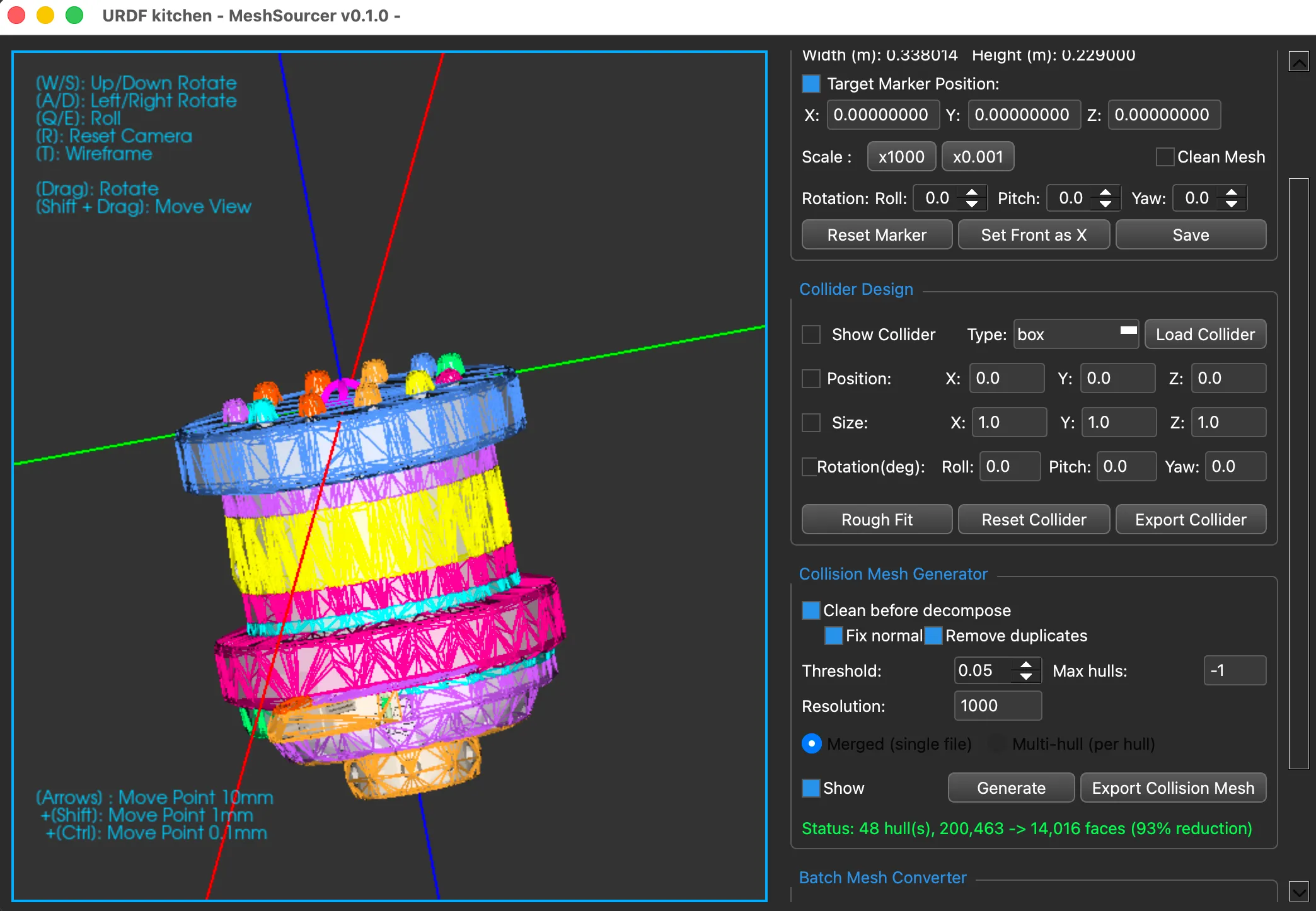Click Export Collision Mesh
This screenshot has width=1316, height=911.
click(1173, 788)
